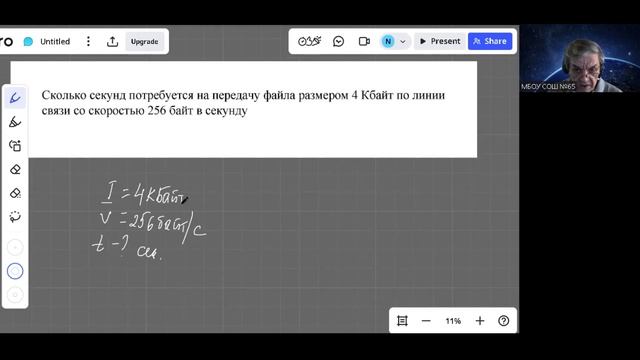
Task: Select the Smart eraser tool below the Eraser
Action: click(15, 193)
